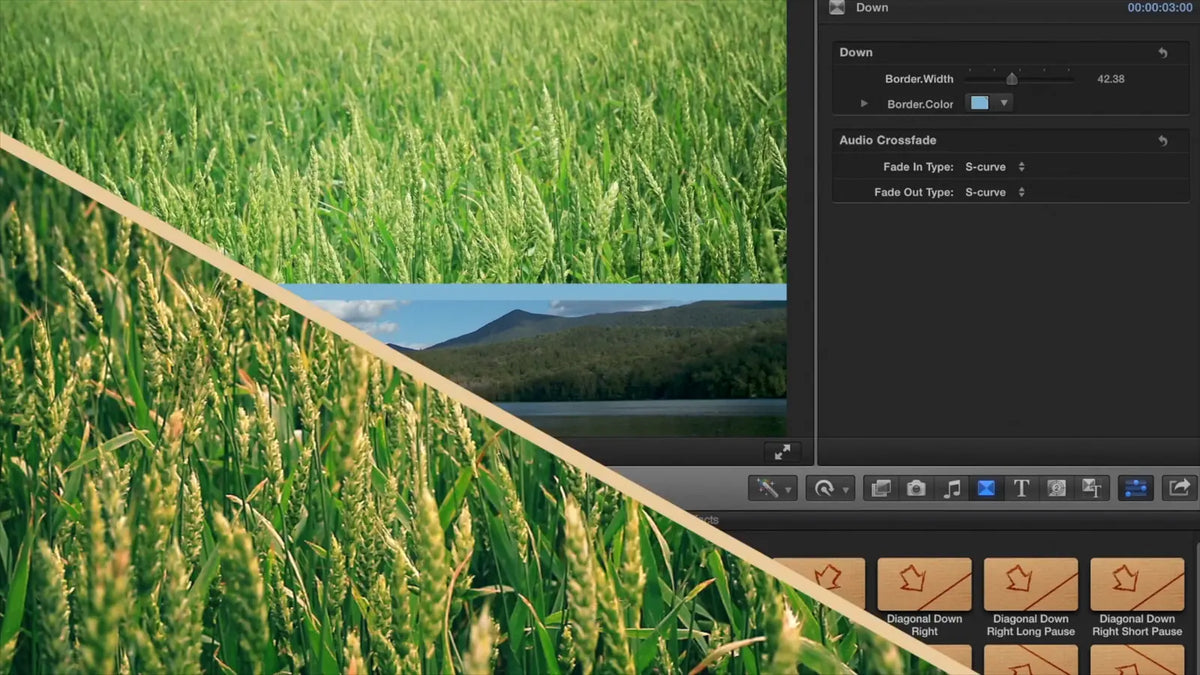Open the Border.Color dropdown arrow
1200x675 pixels.
(1003, 103)
